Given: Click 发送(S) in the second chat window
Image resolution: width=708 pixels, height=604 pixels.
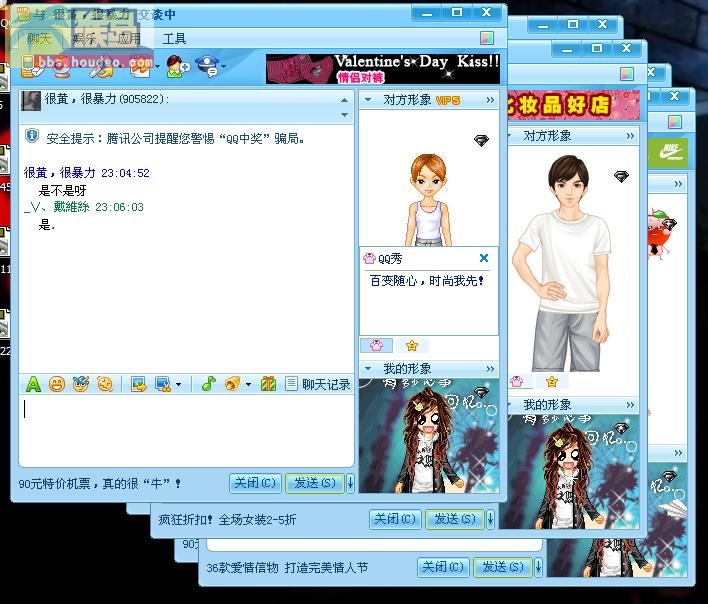Looking at the screenshot, I should 455,519.
